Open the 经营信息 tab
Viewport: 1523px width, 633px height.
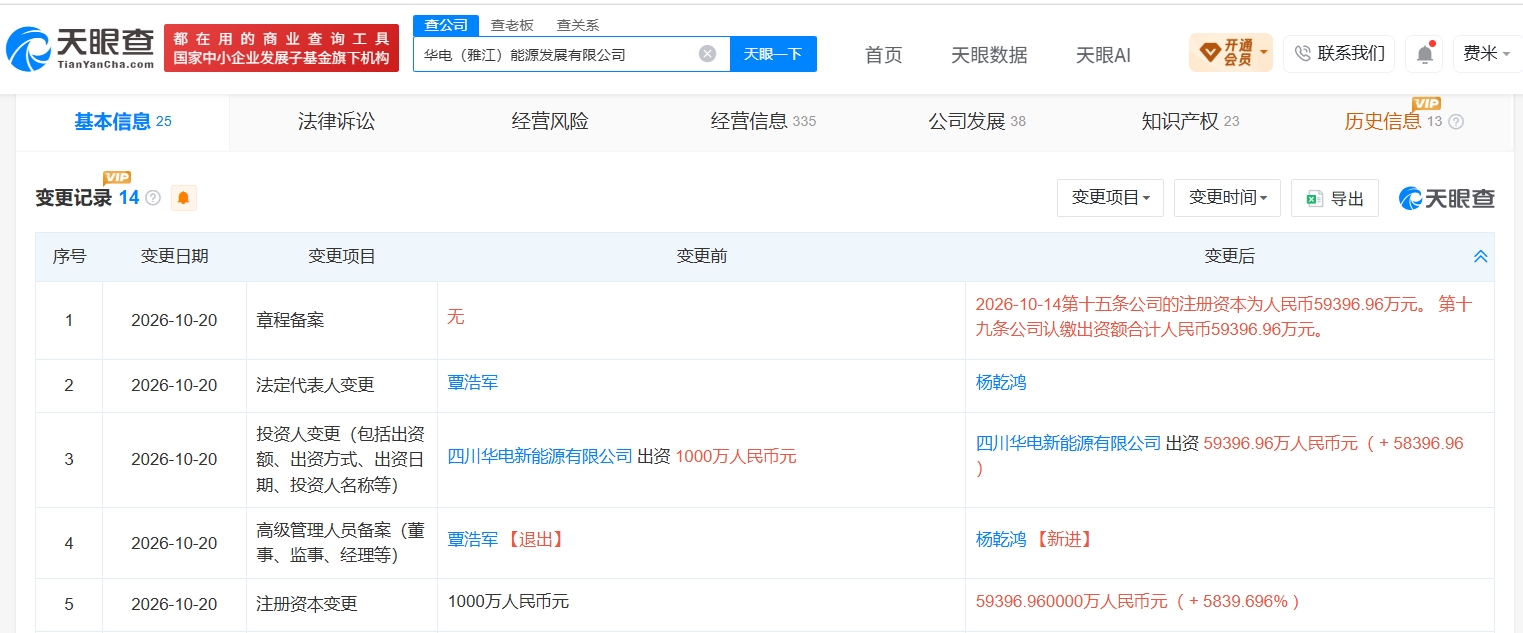pos(763,122)
